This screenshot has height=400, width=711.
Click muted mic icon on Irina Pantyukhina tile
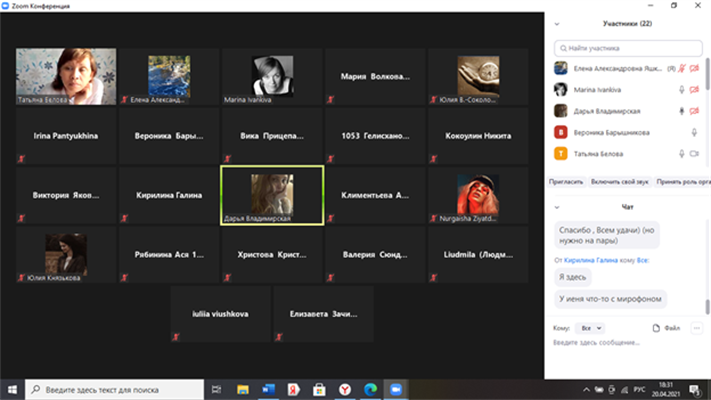point(21,159)
